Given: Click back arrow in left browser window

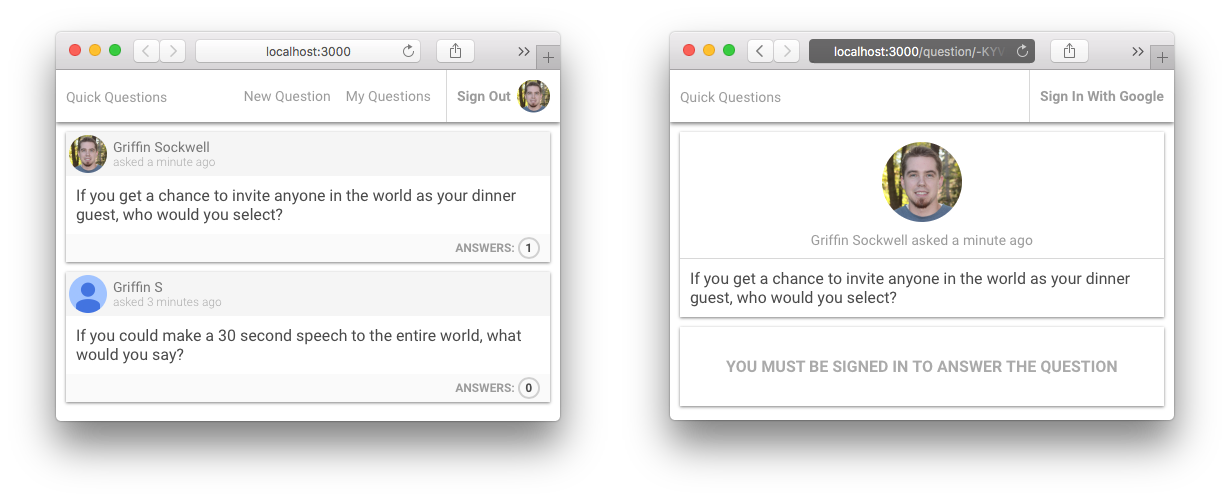Looking at the screenshot, I should 147,51.
